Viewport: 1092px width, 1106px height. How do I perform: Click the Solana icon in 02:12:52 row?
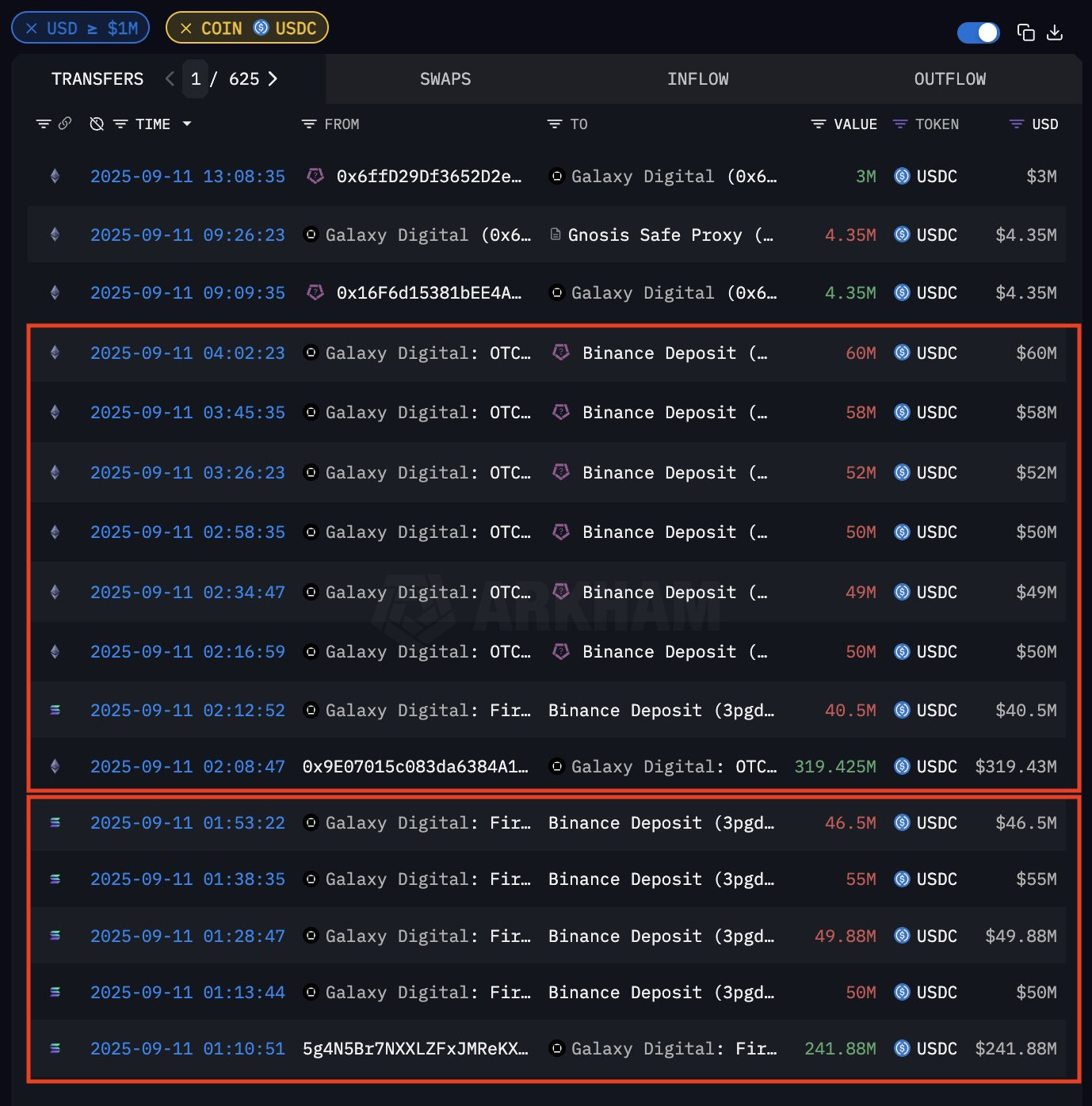(55, 710)
